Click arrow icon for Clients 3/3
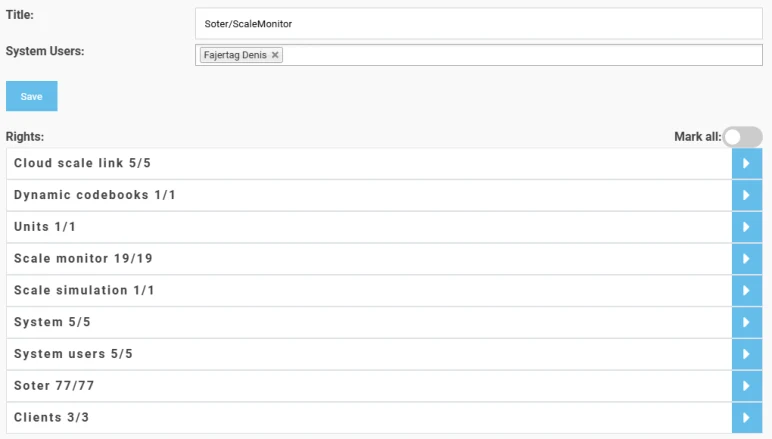Image resolution: width=772 pixels, height=439 pixels. [747, 417]
